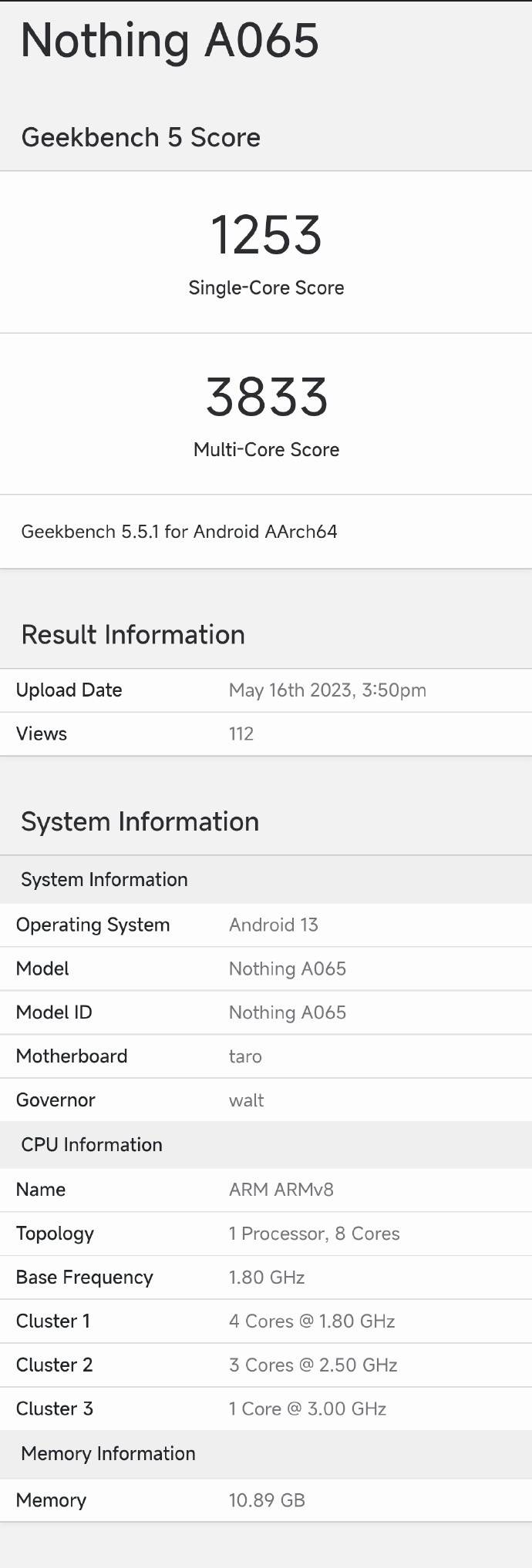Click the Memory Information subheader
This screenshot has height=1568, width=532.
(108, 1454)
